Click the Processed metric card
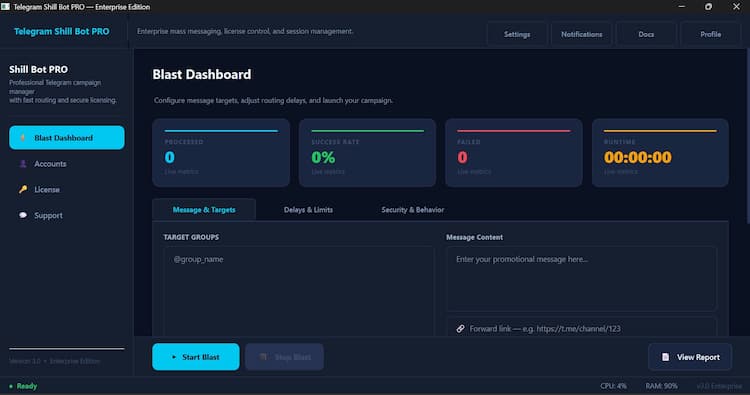Image resolution: width=750 pixels, height=395 pixels. pyautogui.click(x=221, y=153)
